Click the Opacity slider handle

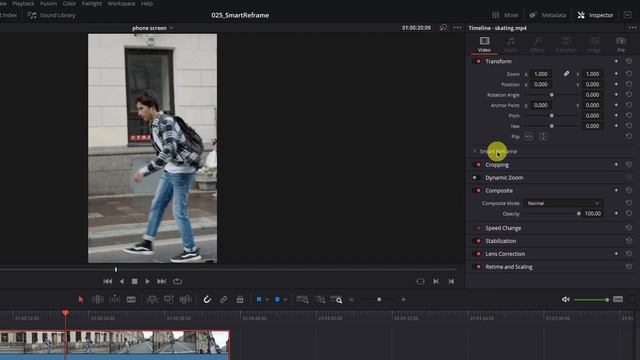pos(579,213)
